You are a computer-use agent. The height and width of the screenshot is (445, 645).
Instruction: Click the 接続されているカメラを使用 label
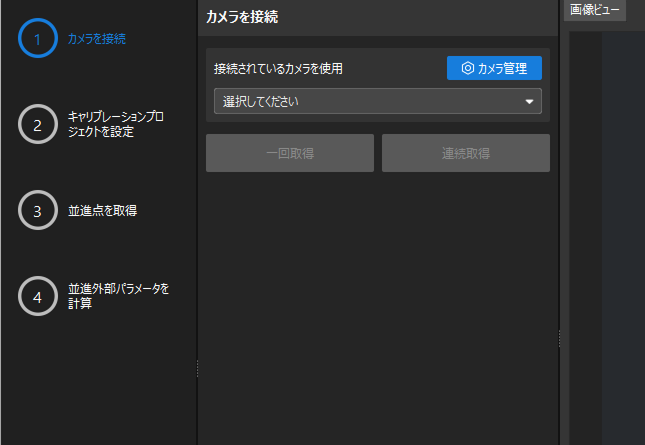click(x=278, y=69)
